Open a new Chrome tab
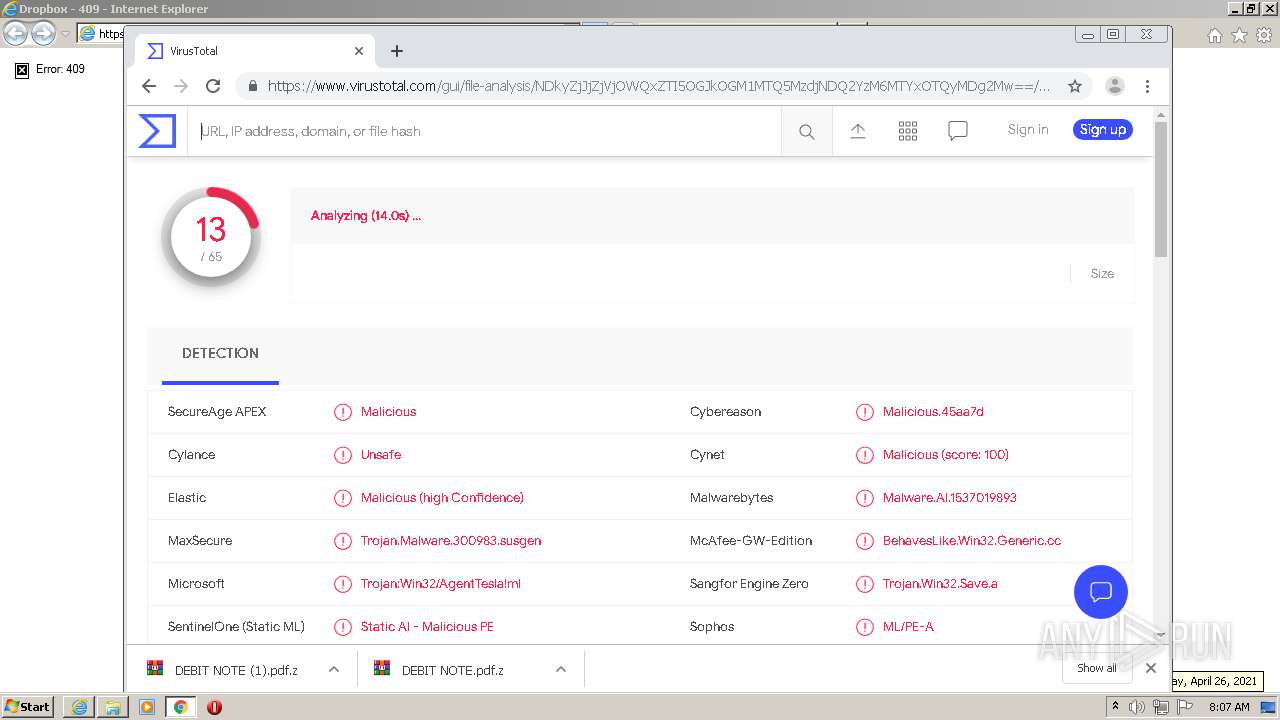The image size is (1280, 720). coord(397,51)
